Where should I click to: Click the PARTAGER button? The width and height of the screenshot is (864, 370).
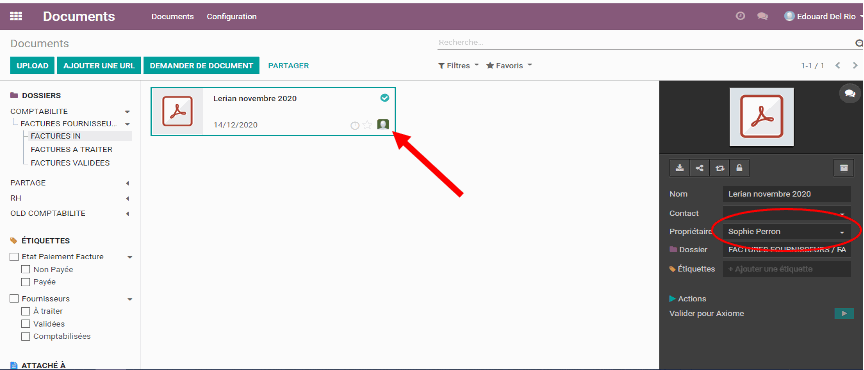288,66
